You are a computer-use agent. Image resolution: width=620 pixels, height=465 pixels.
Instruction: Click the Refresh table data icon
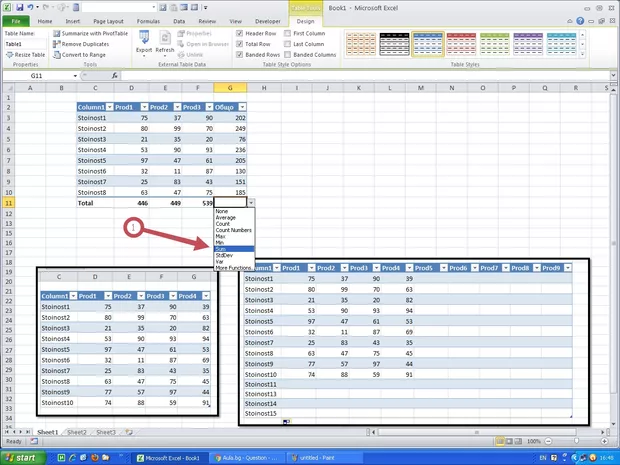point(165,39)
